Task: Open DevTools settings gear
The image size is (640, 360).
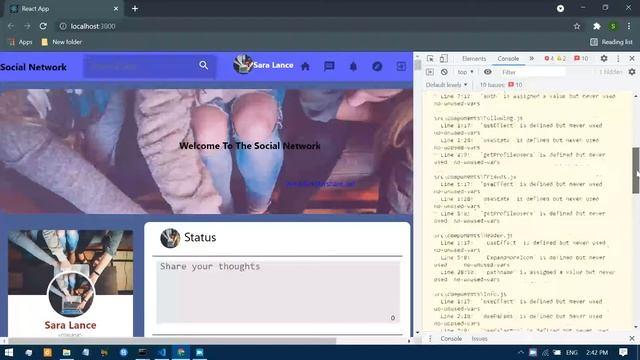Action: (604, 59)
